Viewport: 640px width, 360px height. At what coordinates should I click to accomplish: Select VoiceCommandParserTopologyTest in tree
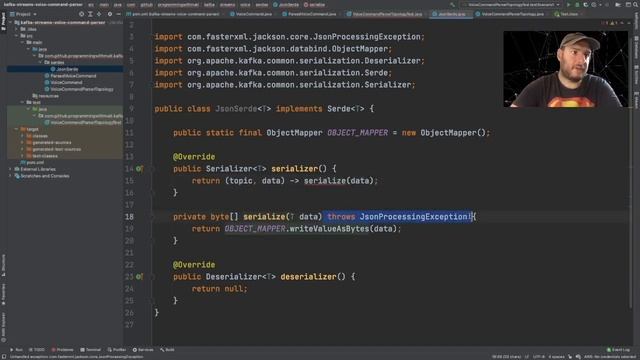coord(86,122)
